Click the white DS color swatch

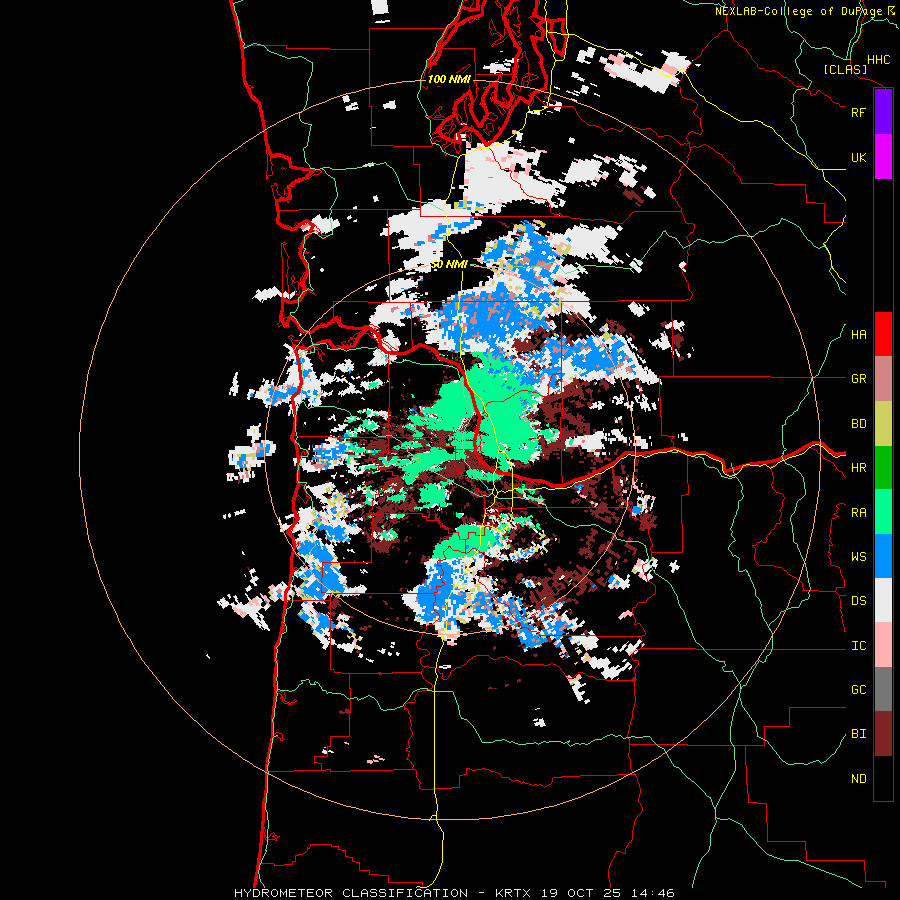[883, 600]
